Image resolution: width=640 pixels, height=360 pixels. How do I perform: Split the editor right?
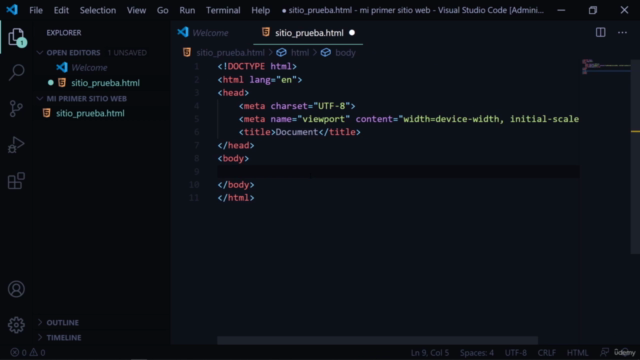600,32
